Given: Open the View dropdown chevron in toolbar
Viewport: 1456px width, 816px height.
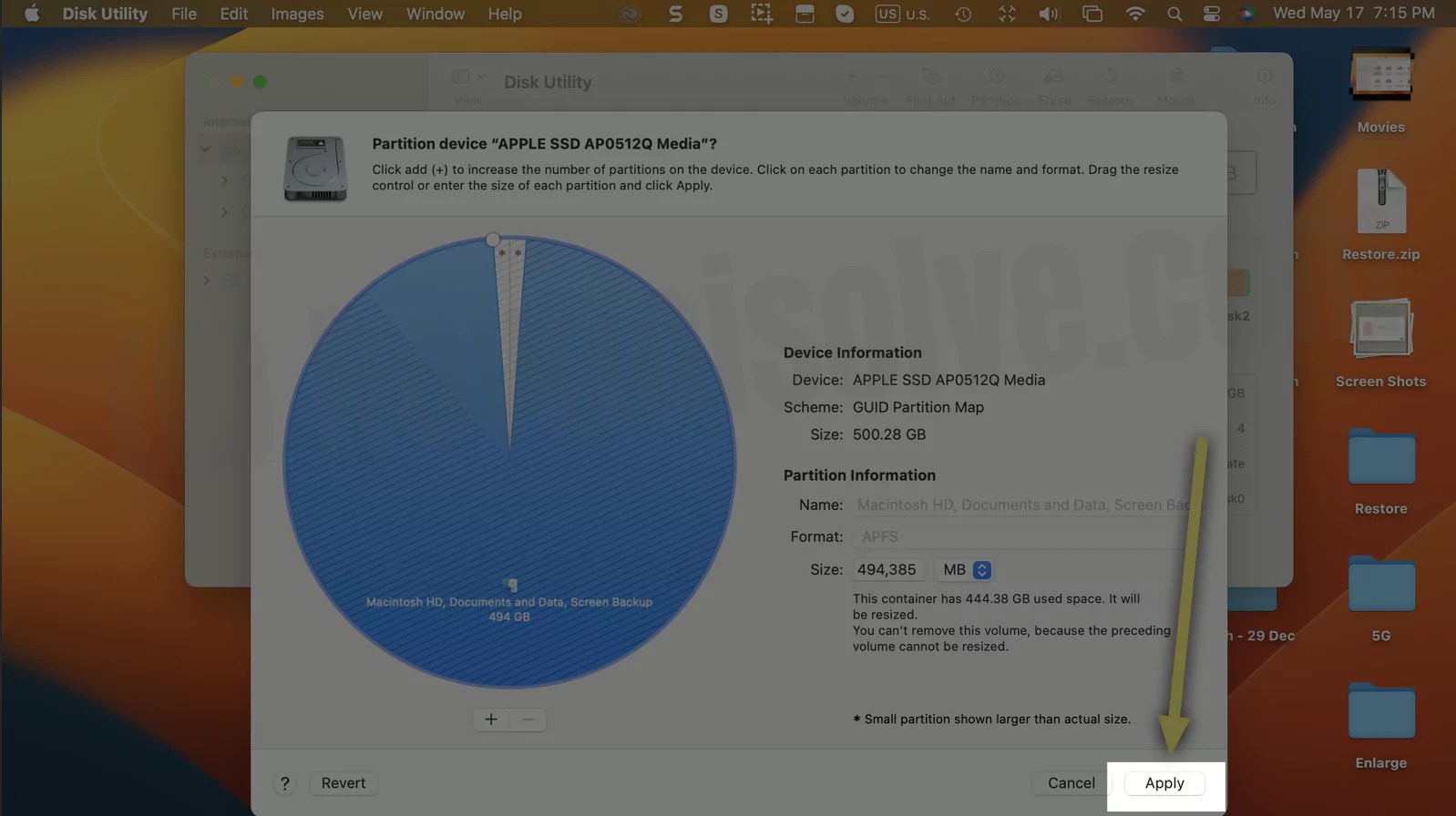Looking at the screenshot, I should point(482,77).
